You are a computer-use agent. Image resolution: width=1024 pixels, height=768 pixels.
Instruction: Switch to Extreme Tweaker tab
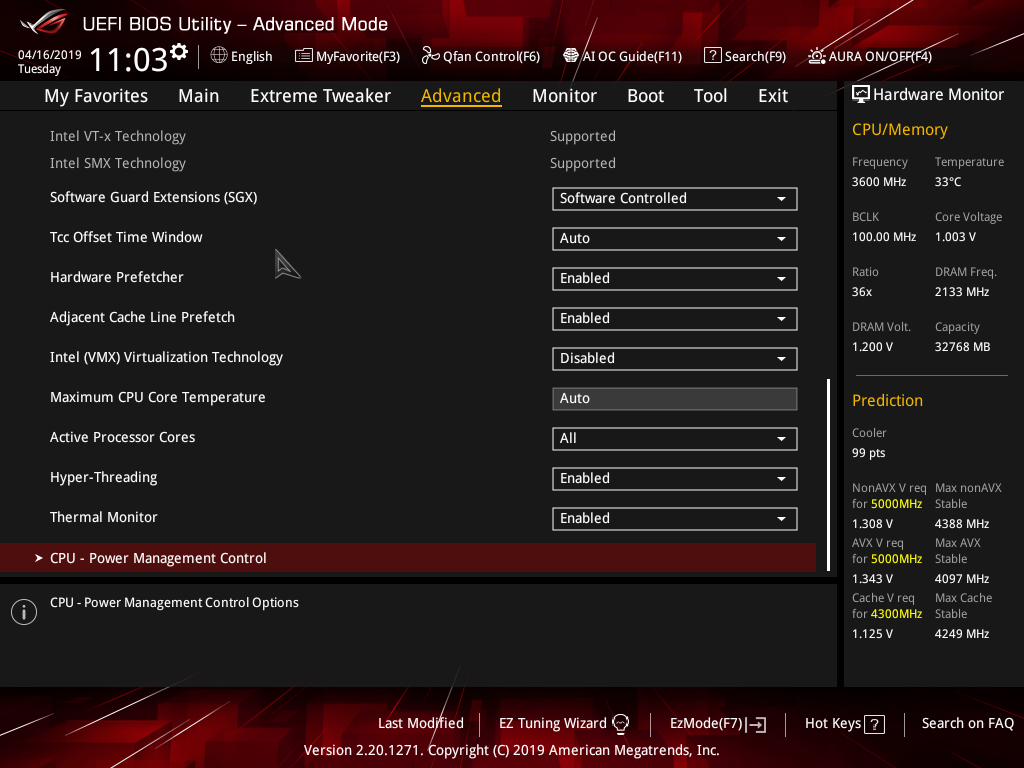pos(320,96)
